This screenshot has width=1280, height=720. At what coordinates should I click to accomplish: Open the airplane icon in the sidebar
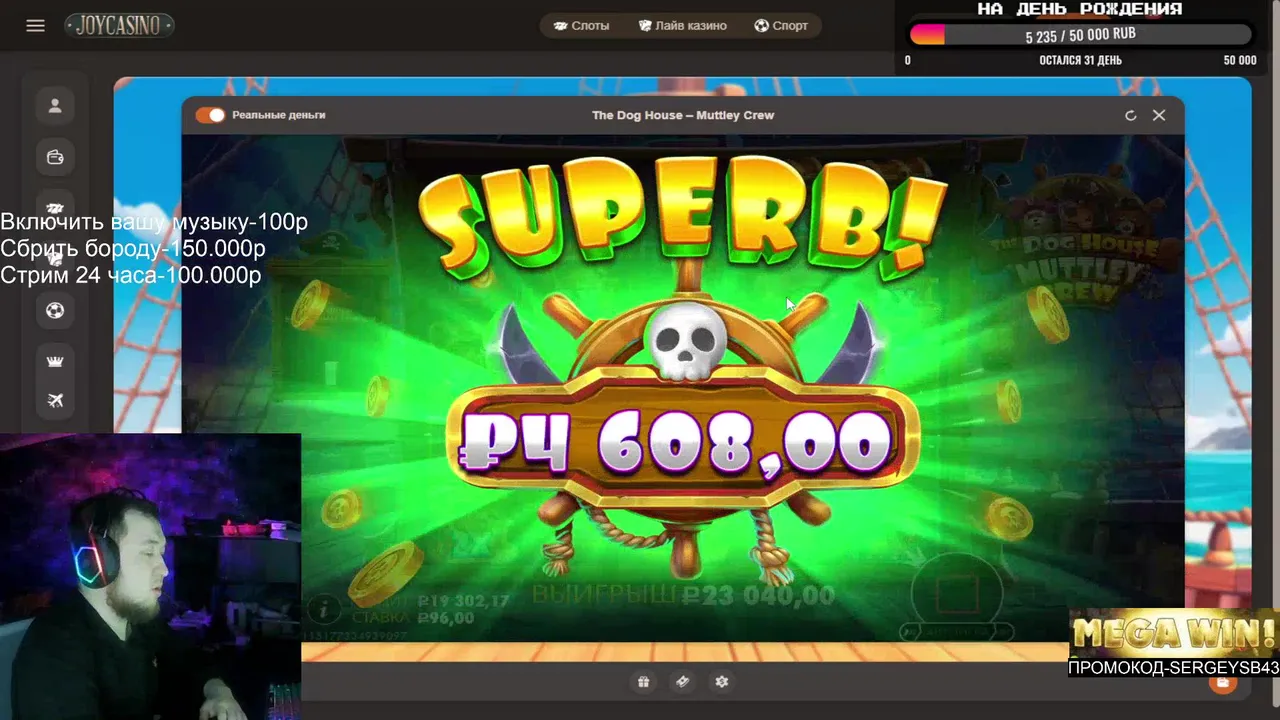(55, 401)
